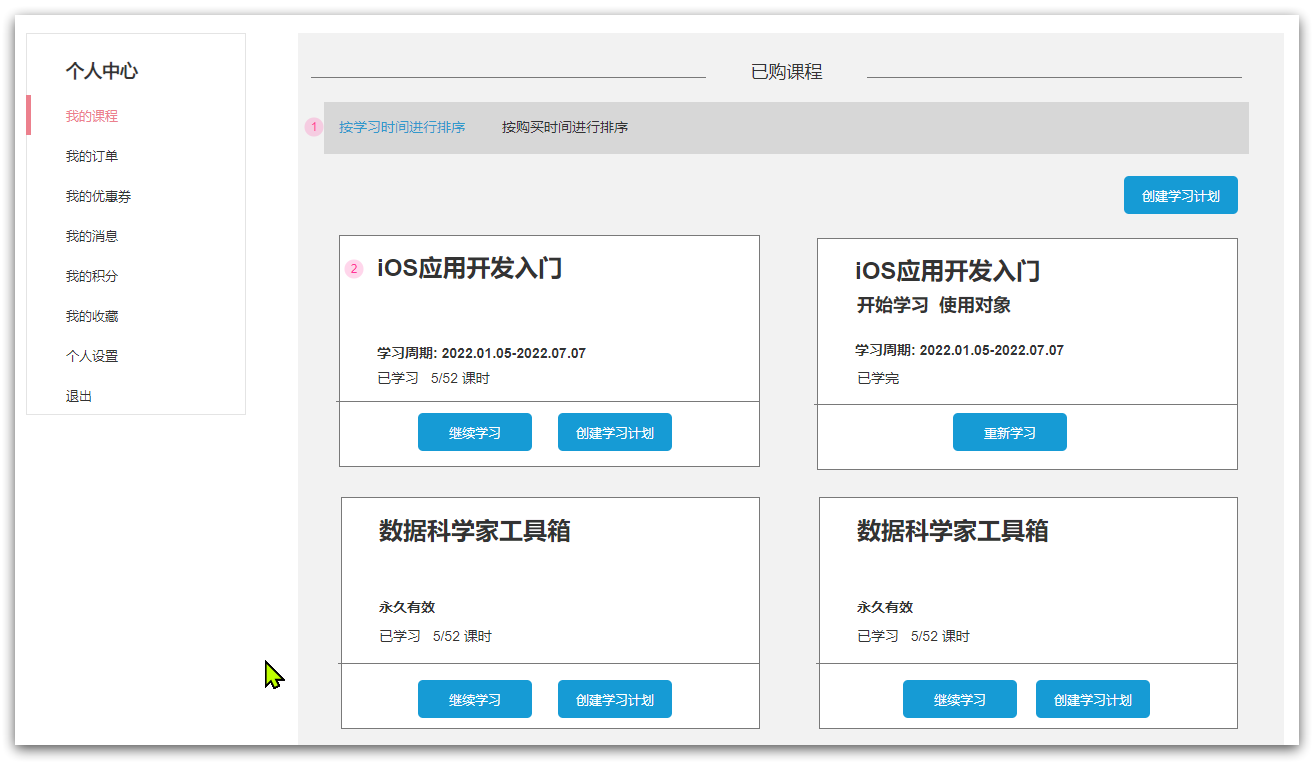The image size is (1314, 764).
Task: Sort courses by 按学习时间进行排序
Action: click(402, 127)
